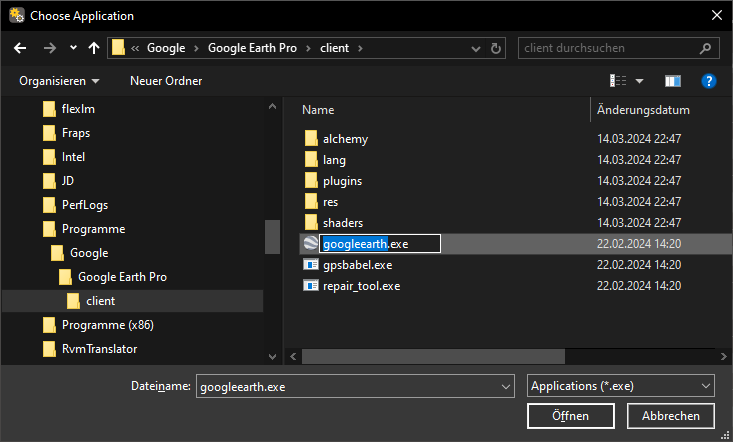733x442 pixels.
Task: Select Programme (x86) in folder tree
Action: [x=108, y=325]
